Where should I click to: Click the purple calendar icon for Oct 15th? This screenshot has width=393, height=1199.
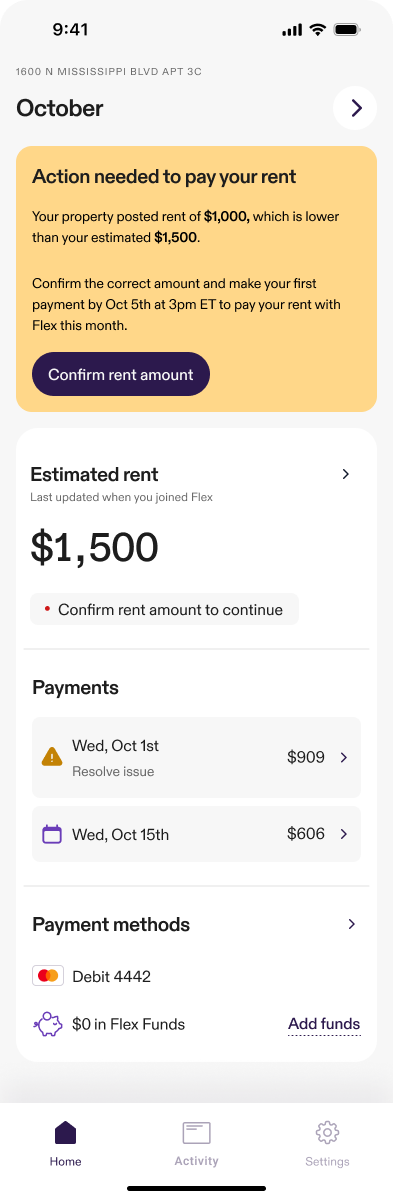pyautogui.click(x=51, y=834)
